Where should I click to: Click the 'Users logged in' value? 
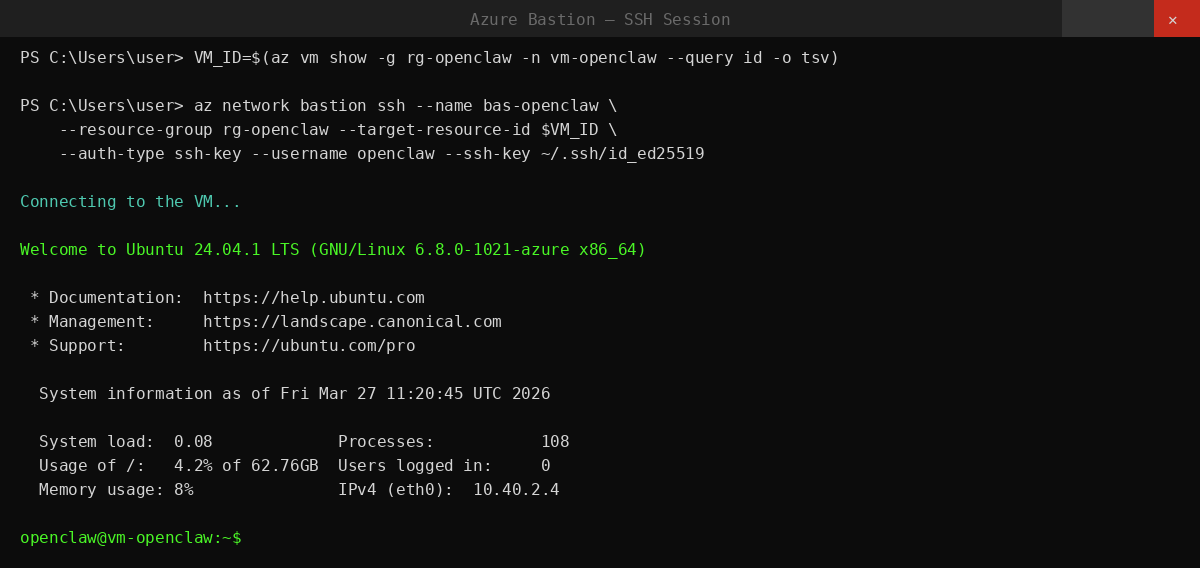(x=545, y=466)
